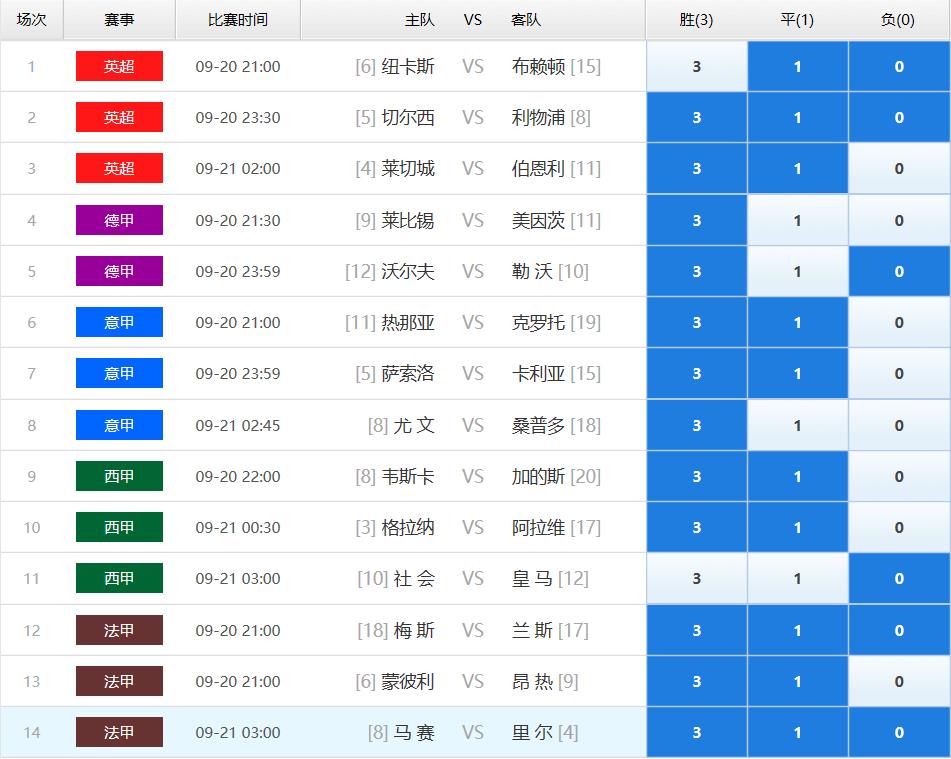Click the 平(1) column header
Screen dimensions: 951x759
coord(798,19)
